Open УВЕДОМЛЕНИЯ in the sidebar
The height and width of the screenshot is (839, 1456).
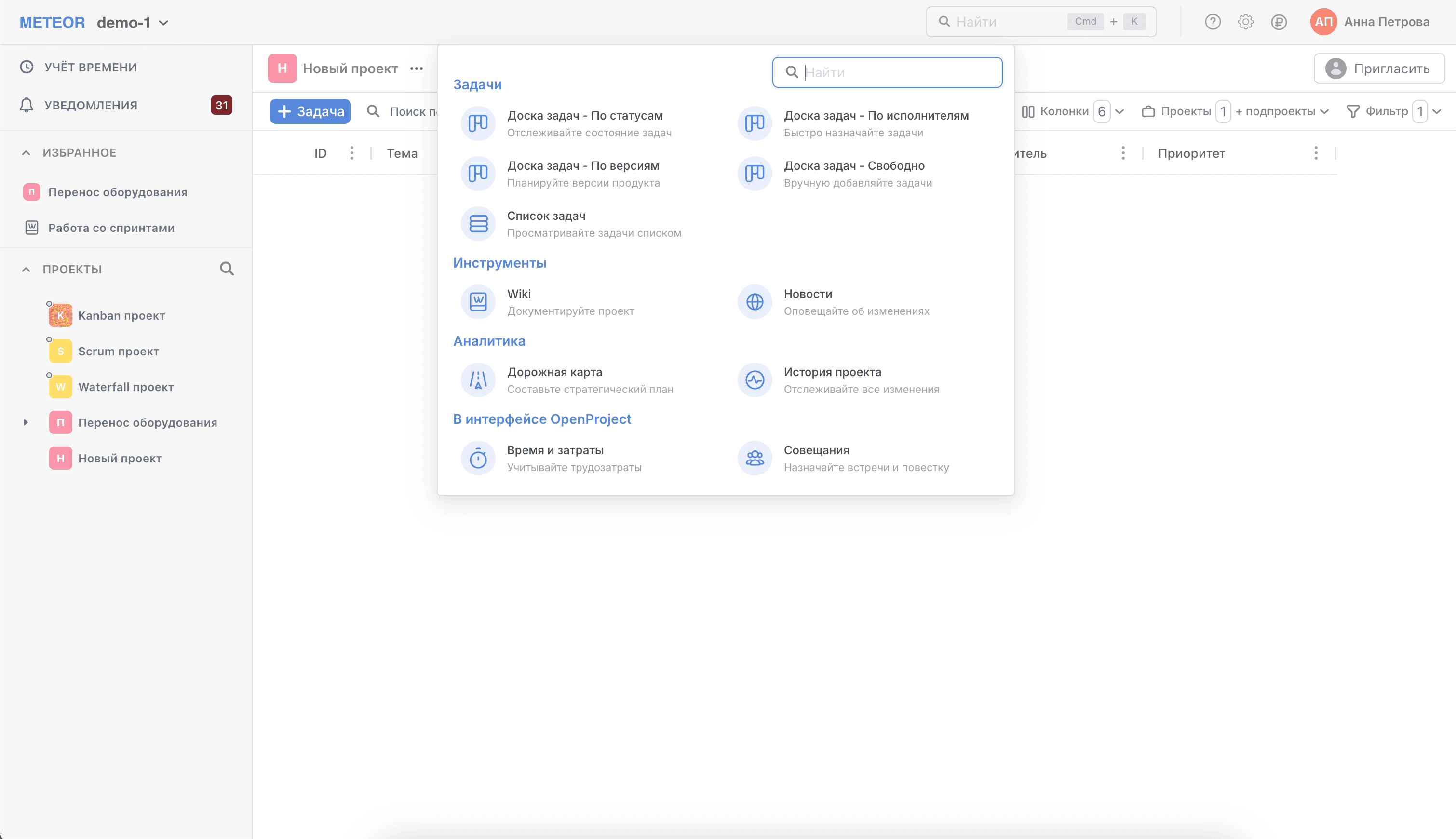pos(91,105)
